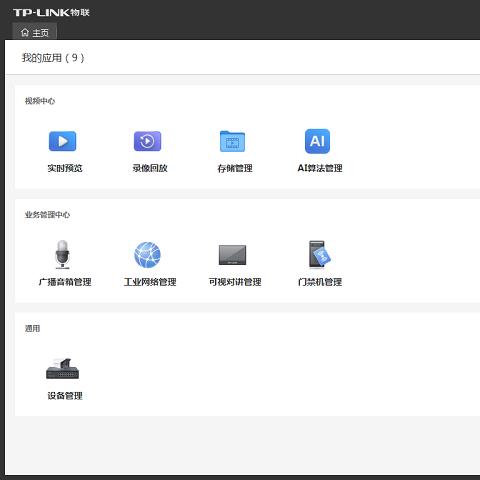Click the TP-LINK物联 logo

click(51, 13)
